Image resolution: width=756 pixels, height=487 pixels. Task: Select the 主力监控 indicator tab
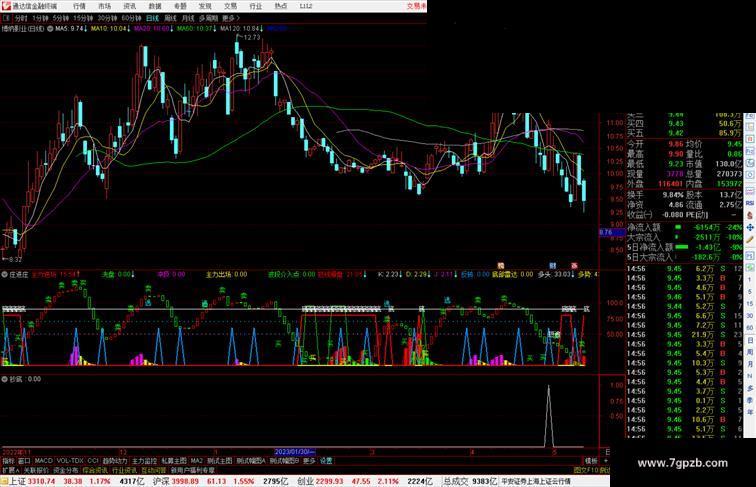click(144, 461)
